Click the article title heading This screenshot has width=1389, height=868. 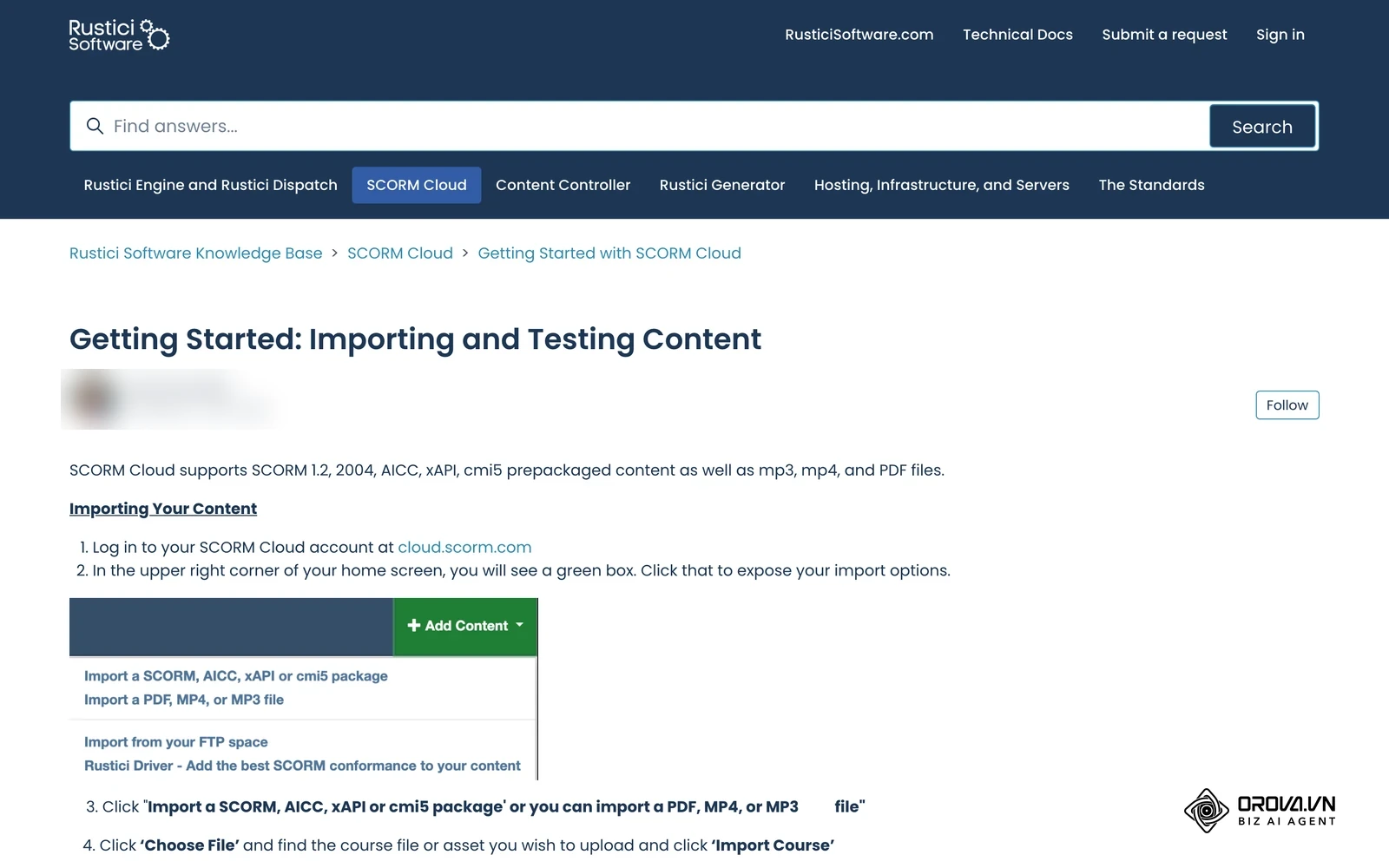tap(415, 339)
